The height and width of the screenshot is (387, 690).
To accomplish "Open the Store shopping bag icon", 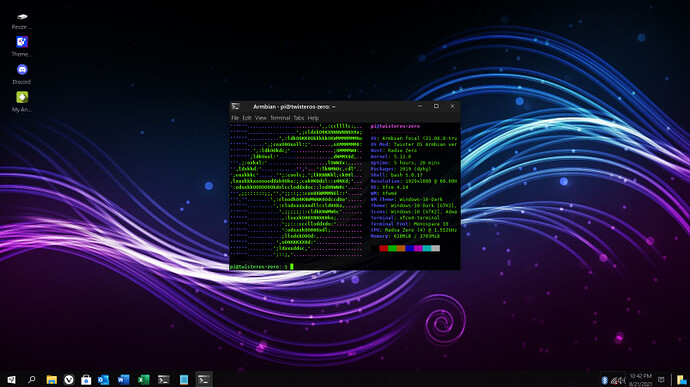I will tap(86, 380).
